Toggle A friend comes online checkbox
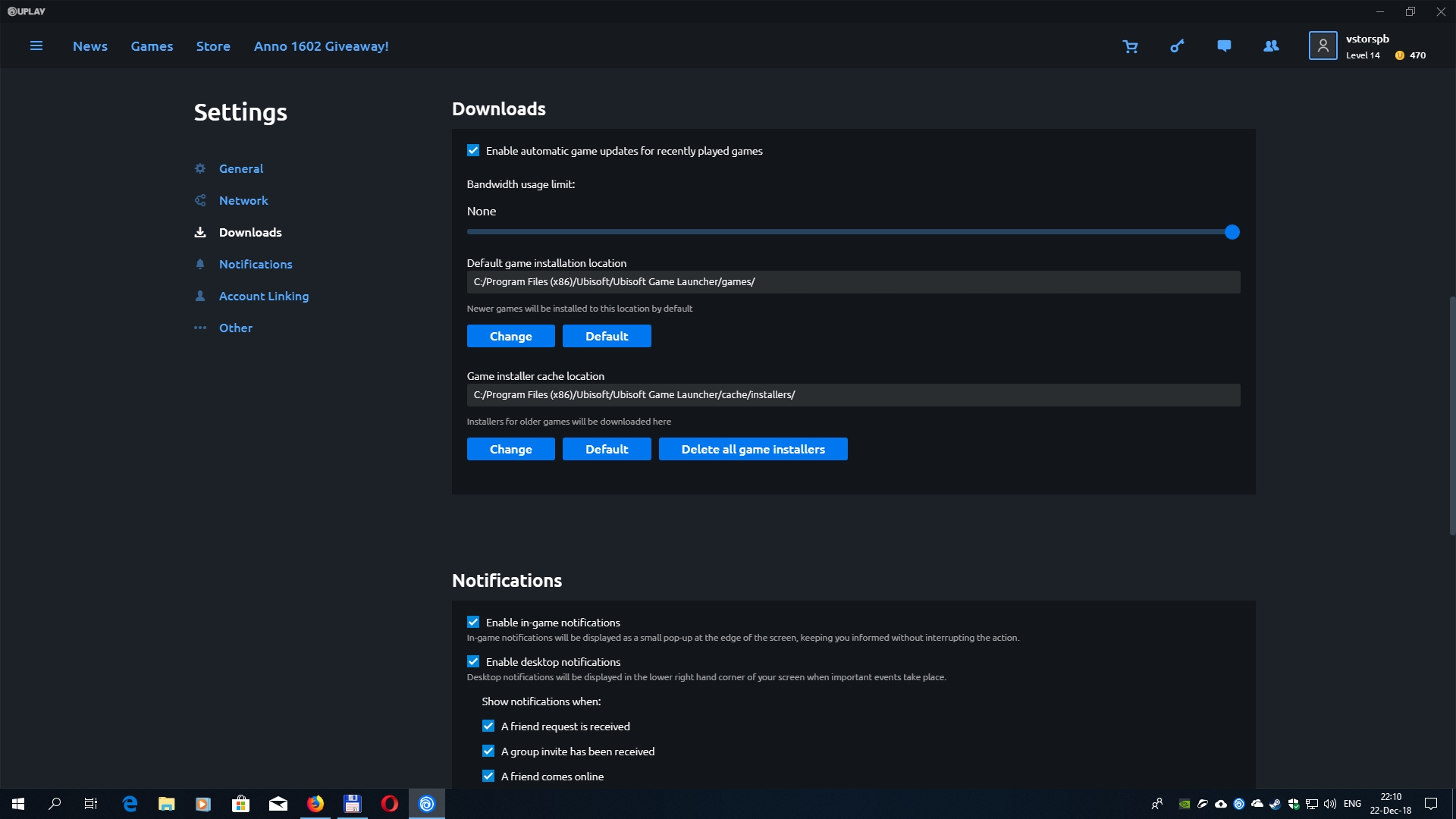The image size is (1456, 819). (x=488, y=776)
